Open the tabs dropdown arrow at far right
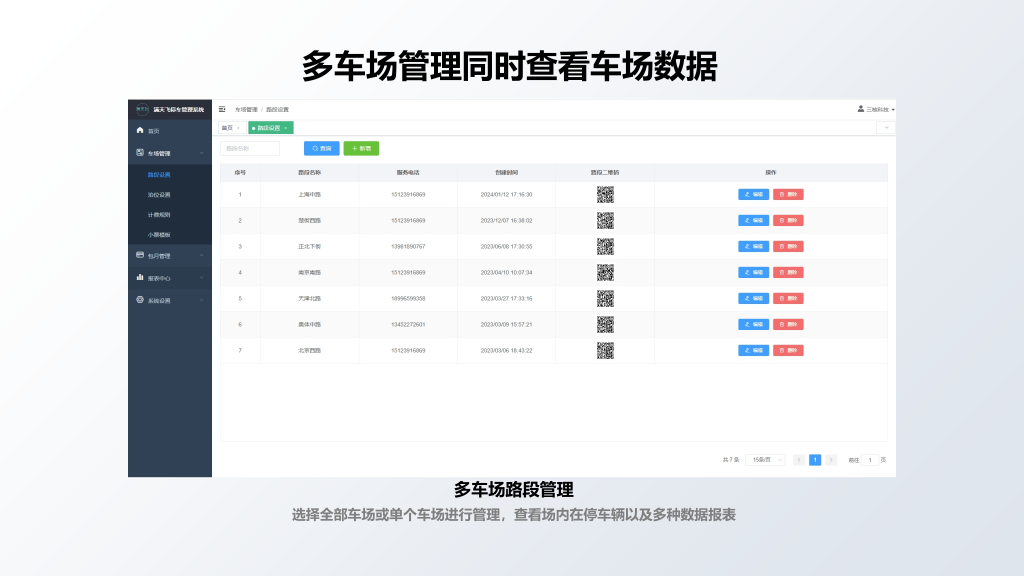 [x=886, y=128]
